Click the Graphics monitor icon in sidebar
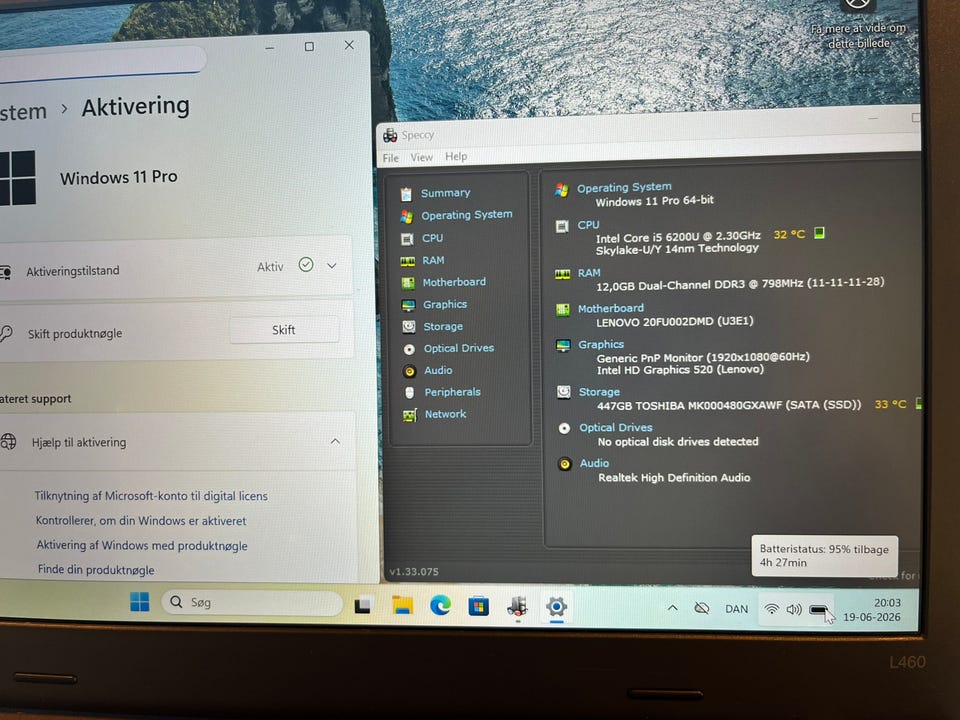 point(408,305)
